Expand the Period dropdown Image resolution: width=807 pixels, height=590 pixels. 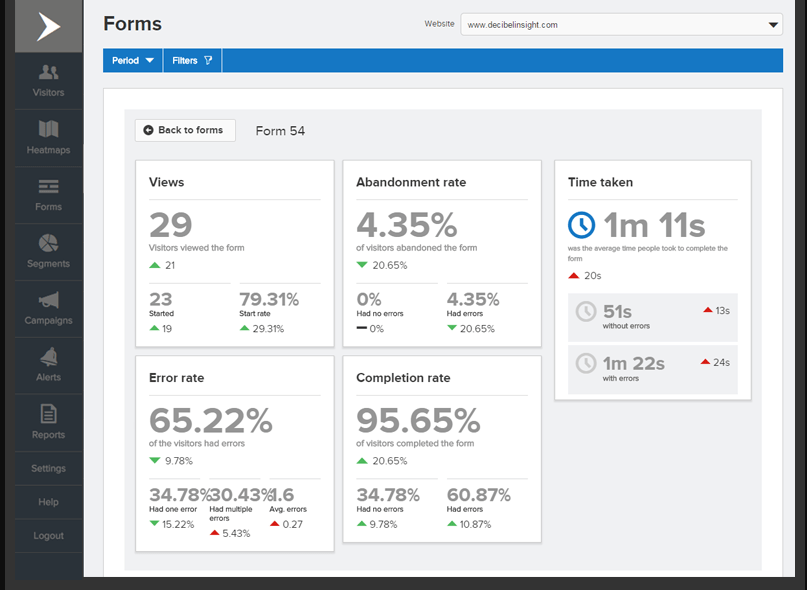tap(132, 61)
